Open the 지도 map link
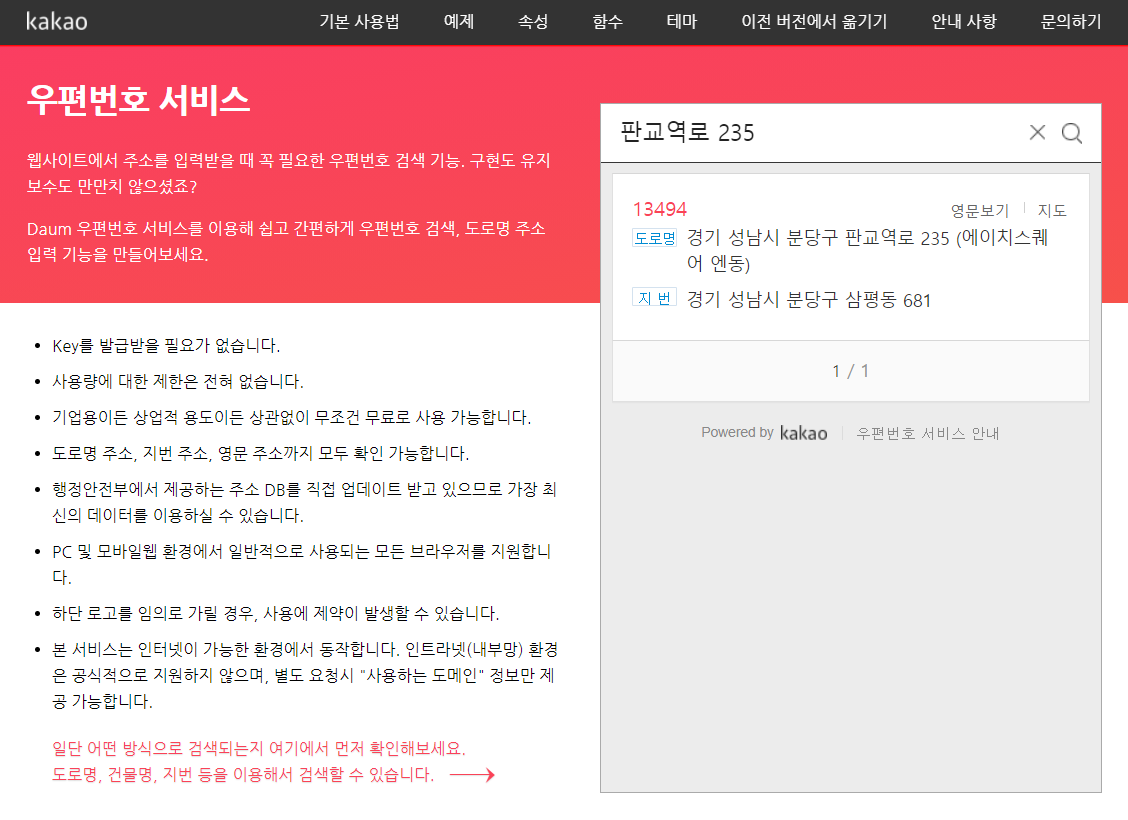This screenshot has height=820, width=1128. click(1052, 211)
